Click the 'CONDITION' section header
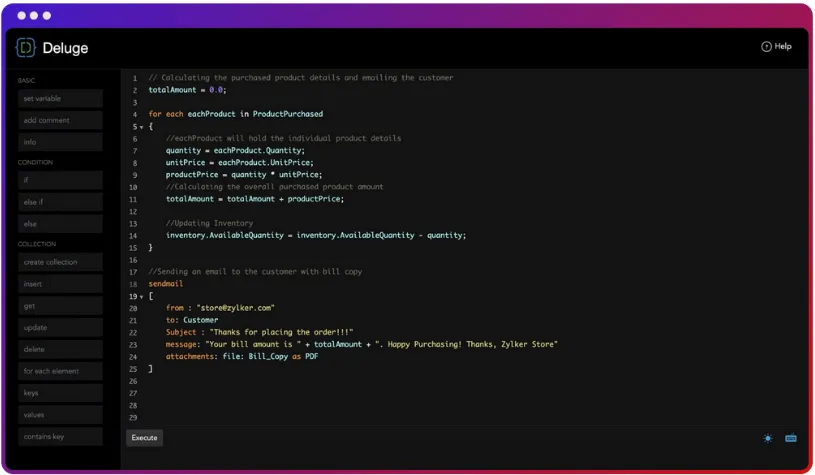The width and height of the screenshot is (815, 475). [x=35, y=162]
